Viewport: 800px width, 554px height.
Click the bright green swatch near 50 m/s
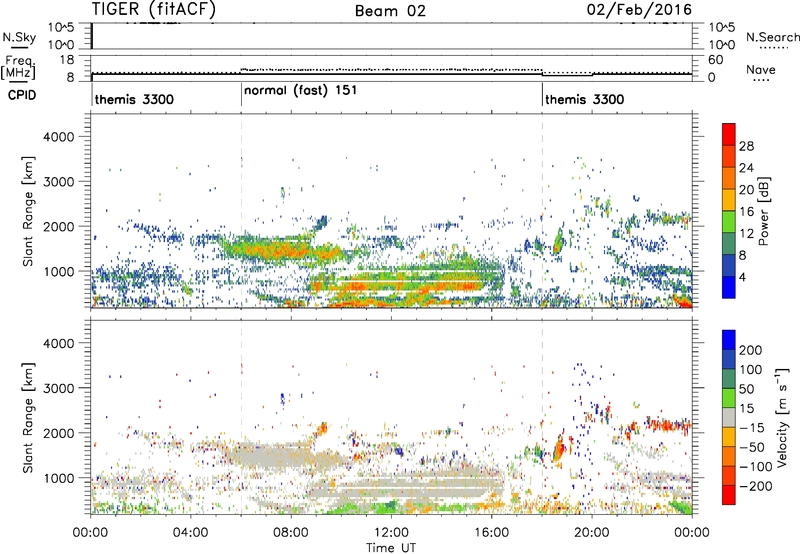pyautogui.click(x=729, y=398)
